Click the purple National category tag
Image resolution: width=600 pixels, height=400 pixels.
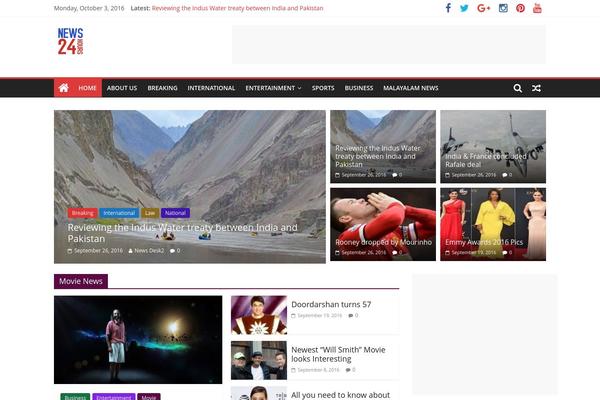click(176, 213)
